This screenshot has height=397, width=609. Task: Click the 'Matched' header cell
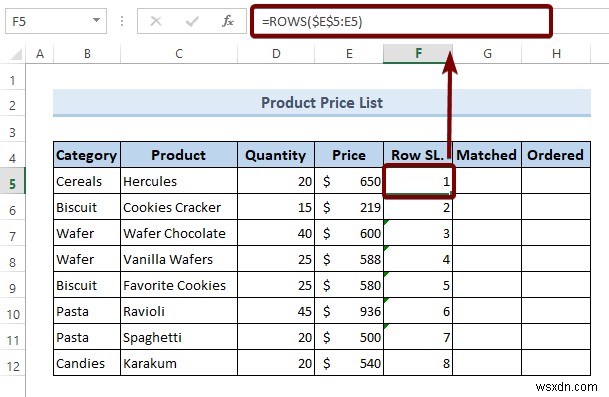(x=487, y=155)
